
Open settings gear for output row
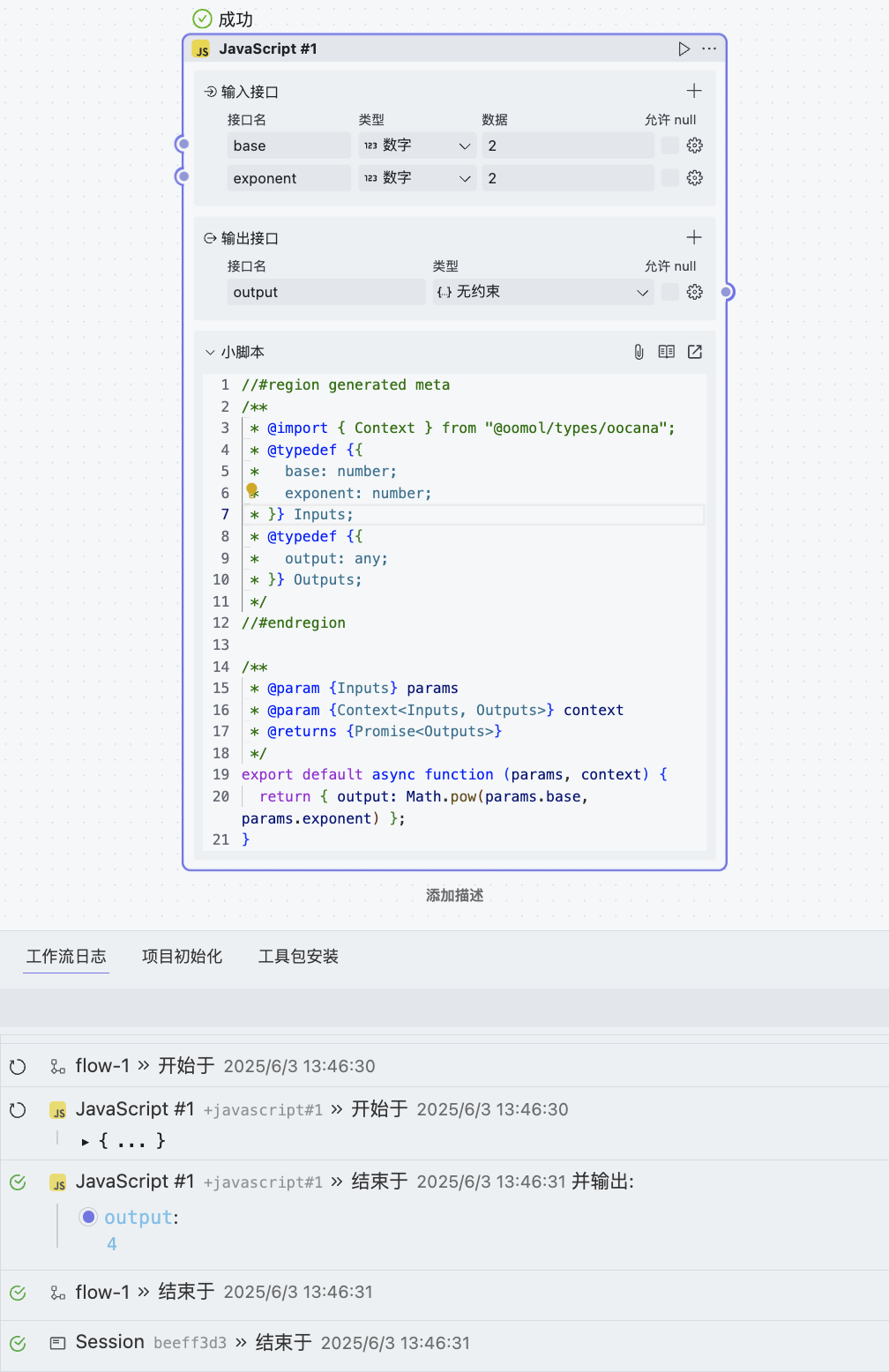pos(695,292)
